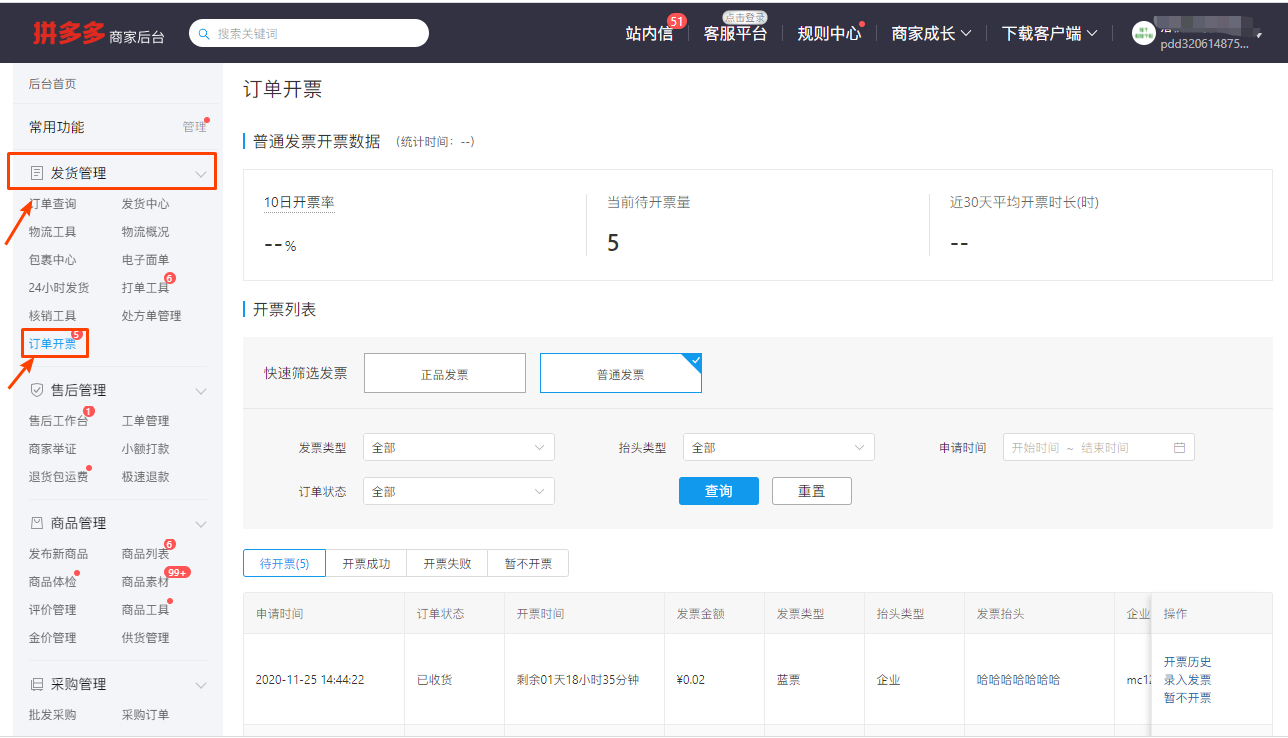Viewport: 1288px width, 738px height.
Task: Open 核销工具 in sidebar
Action: click(x=52, y=316)
